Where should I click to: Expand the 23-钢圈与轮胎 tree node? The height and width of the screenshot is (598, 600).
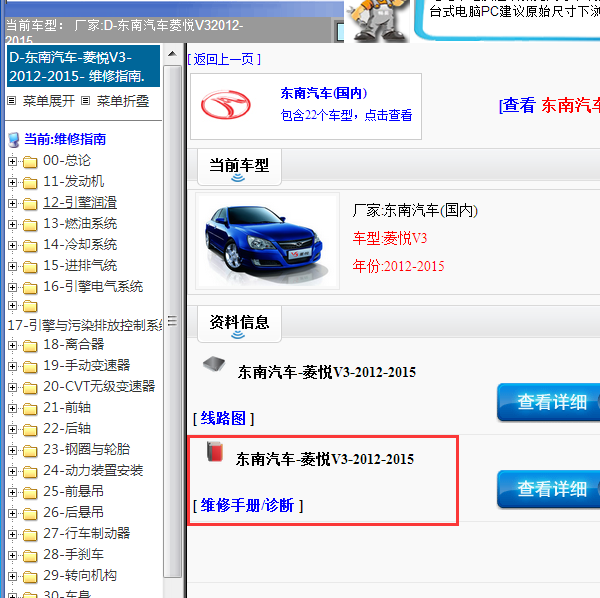coord(12,450)
